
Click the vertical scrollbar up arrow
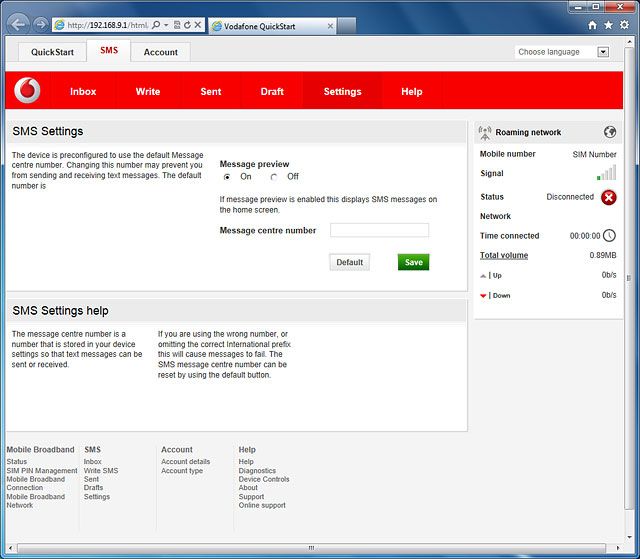[x=630, y=42]
